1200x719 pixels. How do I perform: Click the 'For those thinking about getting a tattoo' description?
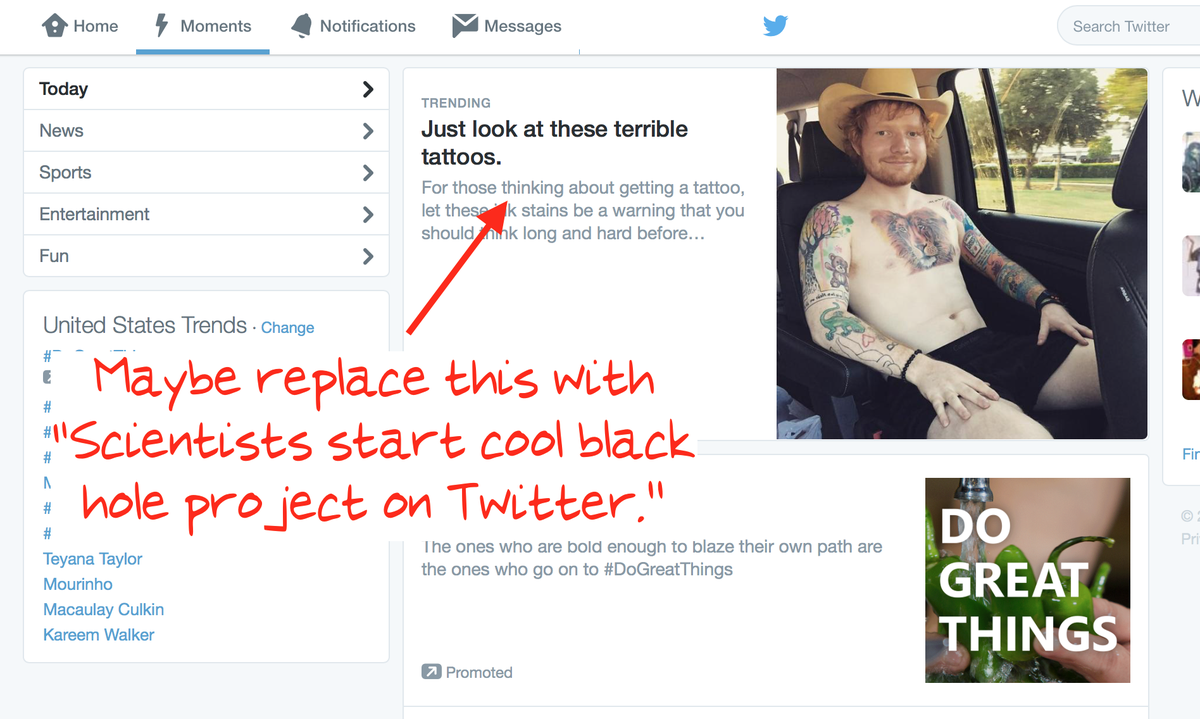pyautogui.click(x=583, y=210)
